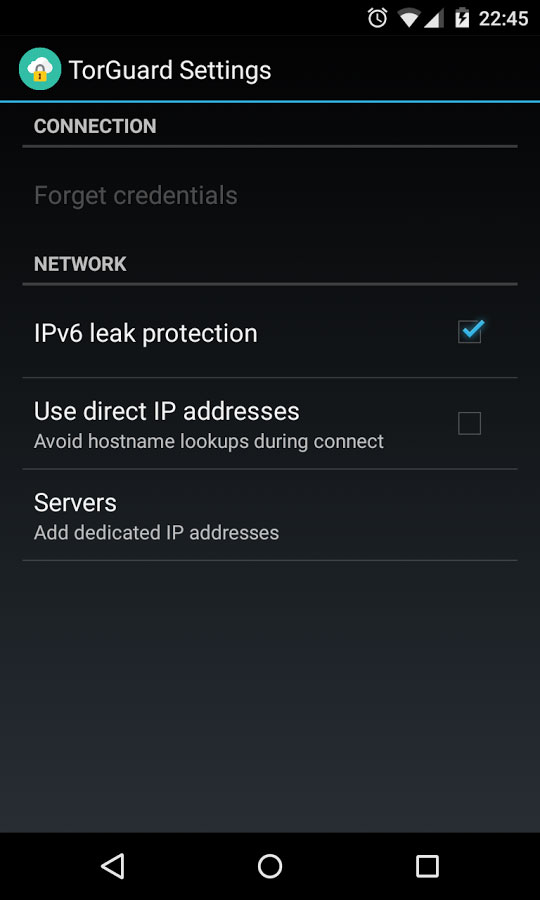
Task: Tap the alarm clock status bar icon
Action: pos(378,18)
